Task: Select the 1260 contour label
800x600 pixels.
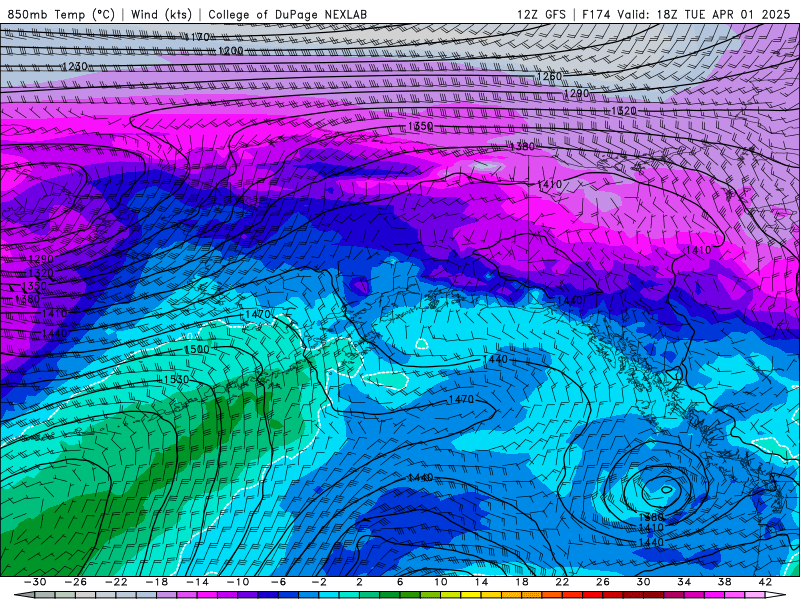Action: tap(549, 77)
